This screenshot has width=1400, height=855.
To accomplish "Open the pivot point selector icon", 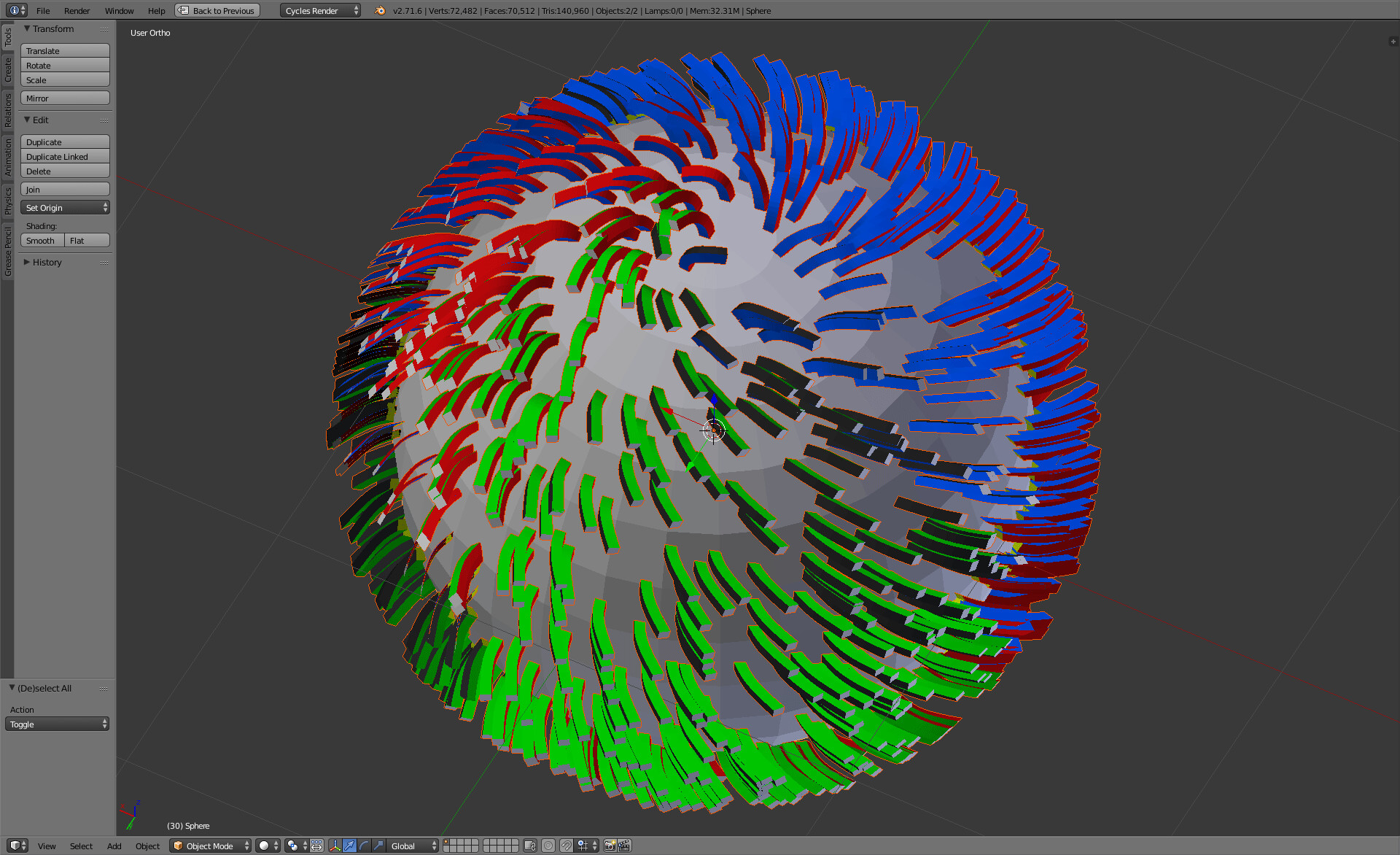I will tap(297, 846).
